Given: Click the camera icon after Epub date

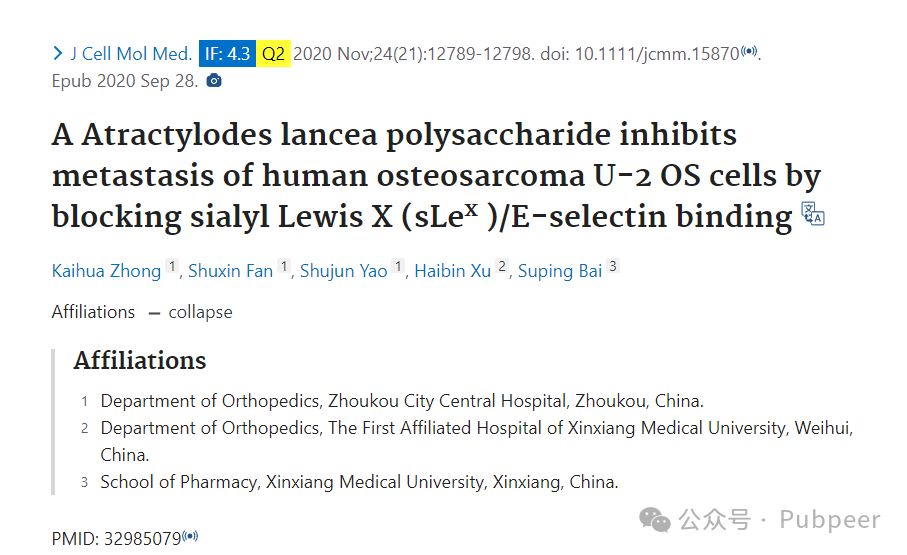Looking at the screenshot, I should 214,80.
